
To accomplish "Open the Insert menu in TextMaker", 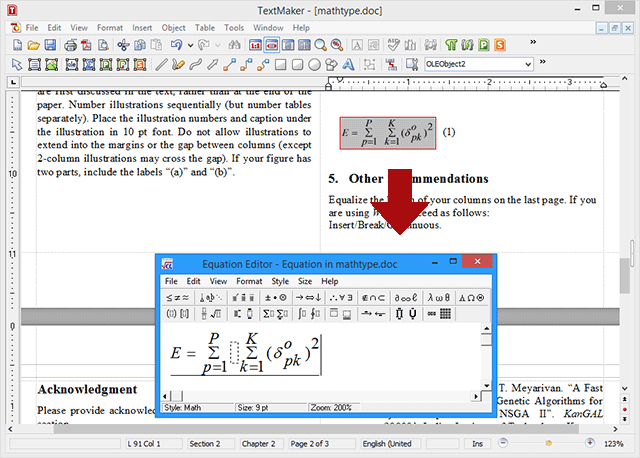I will tap(142, 28).
